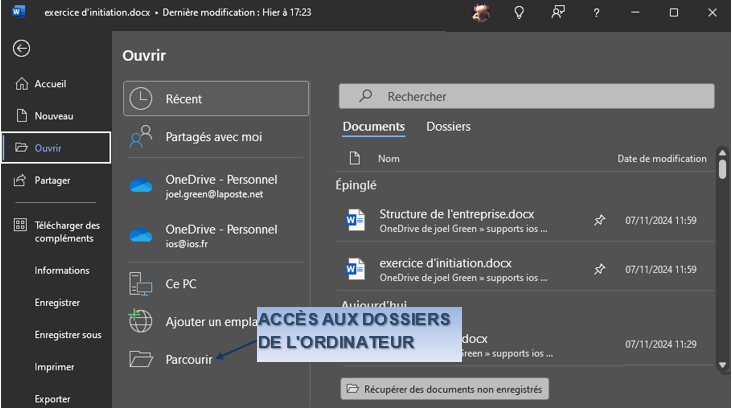Click the lightbulb icon in title bar
Image resolution: width=732 pixels, height=408 pixels.
tap(519, 13)
